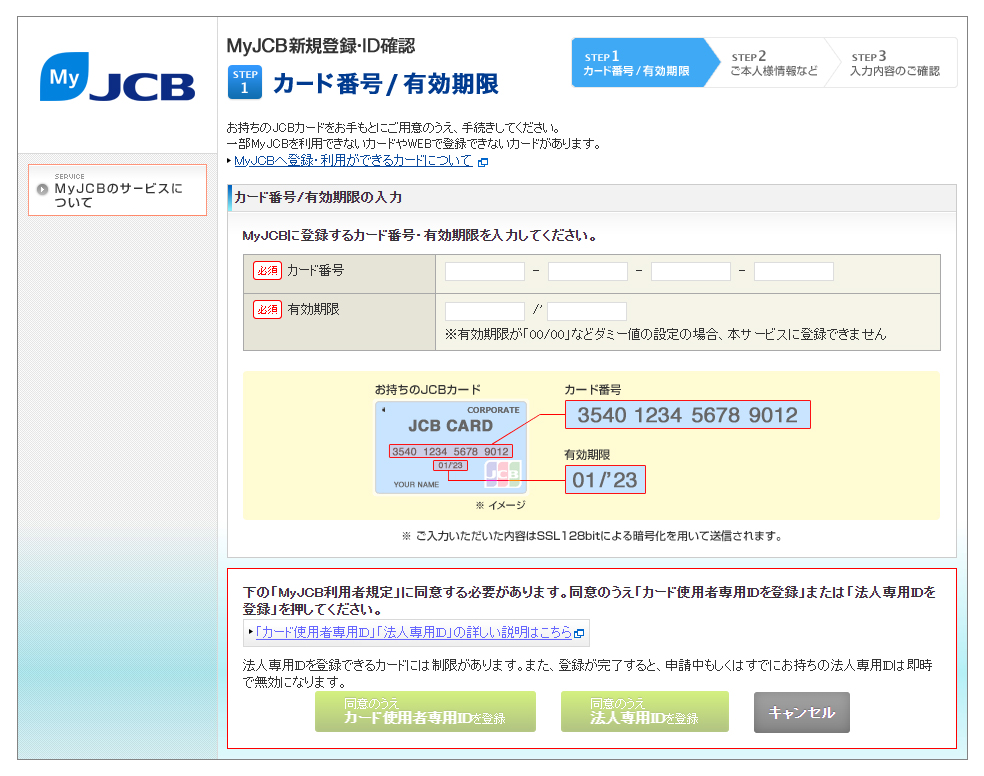Click the SSL128bit encryption notice text
984x776 pixels.
point(592,536)
